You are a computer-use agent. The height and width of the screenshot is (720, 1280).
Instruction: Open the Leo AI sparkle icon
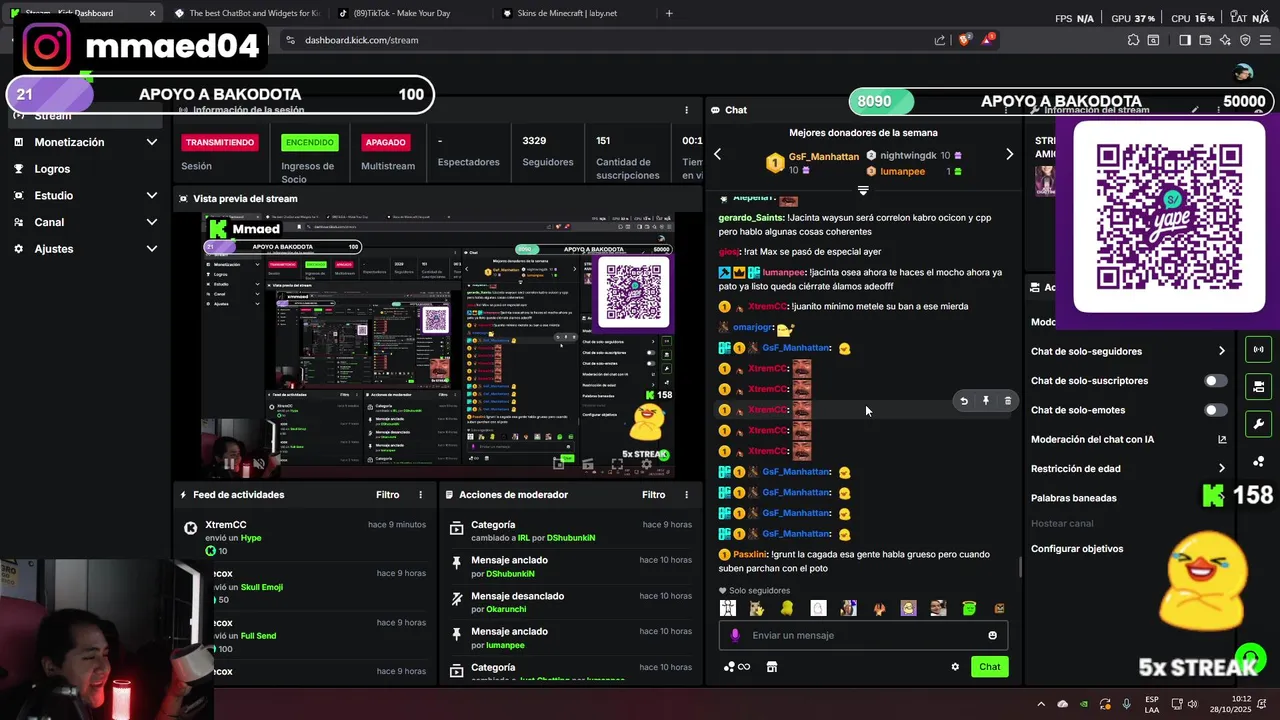(x=1225, y=40)
